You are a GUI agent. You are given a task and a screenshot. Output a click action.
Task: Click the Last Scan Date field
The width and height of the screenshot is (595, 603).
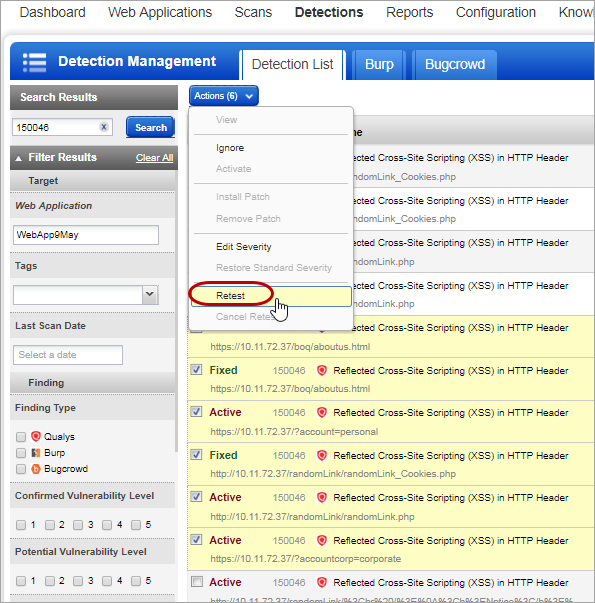coord(68,355)
